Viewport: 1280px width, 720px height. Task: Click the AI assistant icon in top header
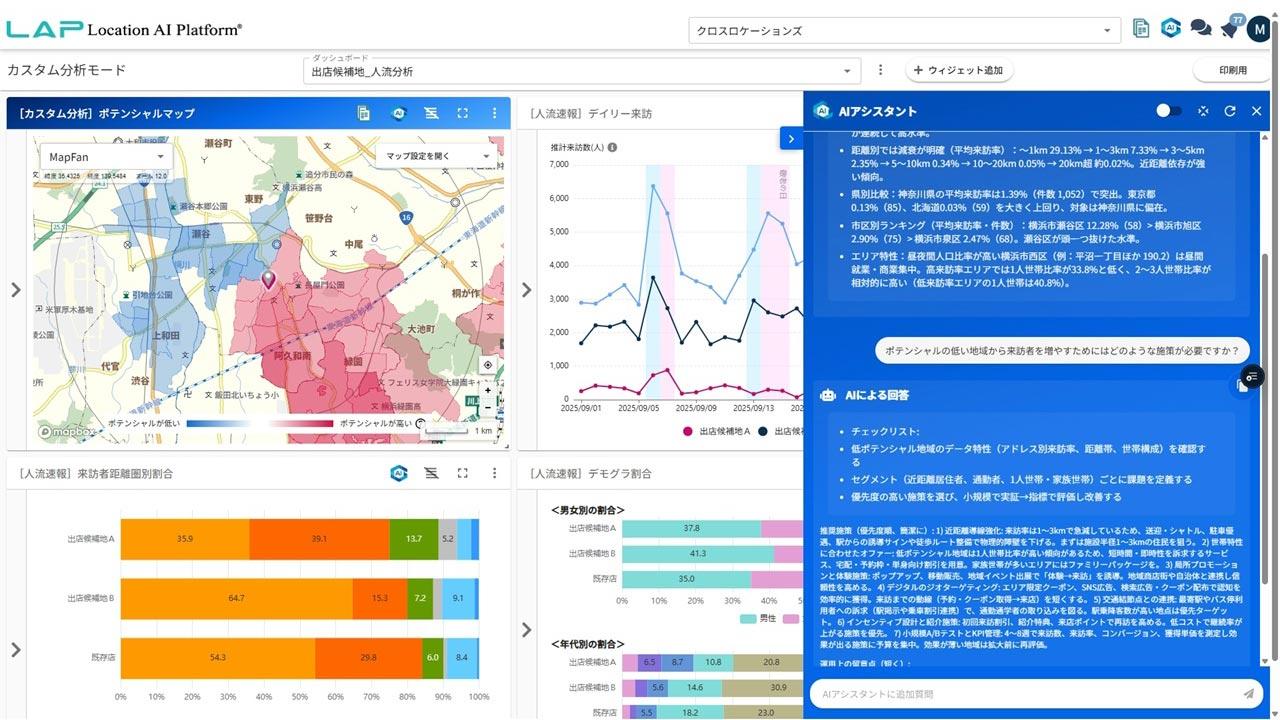tap(1171, 29)
